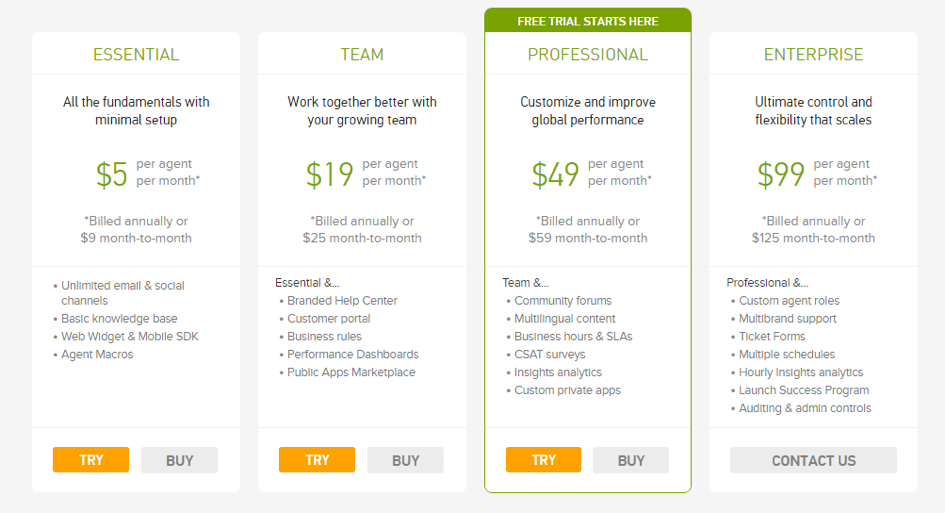Select the ENTERPRISE plan heading
945x513 pixels.
tap(814, 54)
